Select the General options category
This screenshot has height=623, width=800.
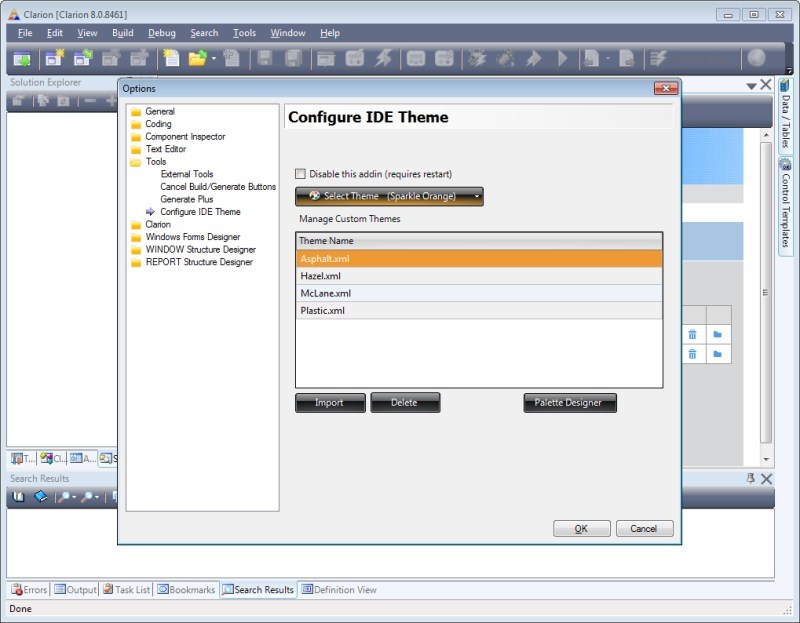160,111
